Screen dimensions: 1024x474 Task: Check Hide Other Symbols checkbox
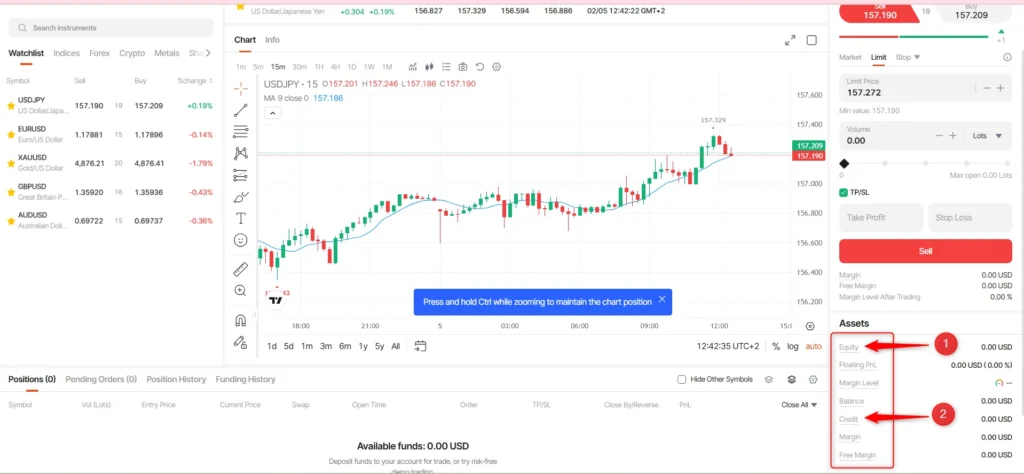pos(682,379)
